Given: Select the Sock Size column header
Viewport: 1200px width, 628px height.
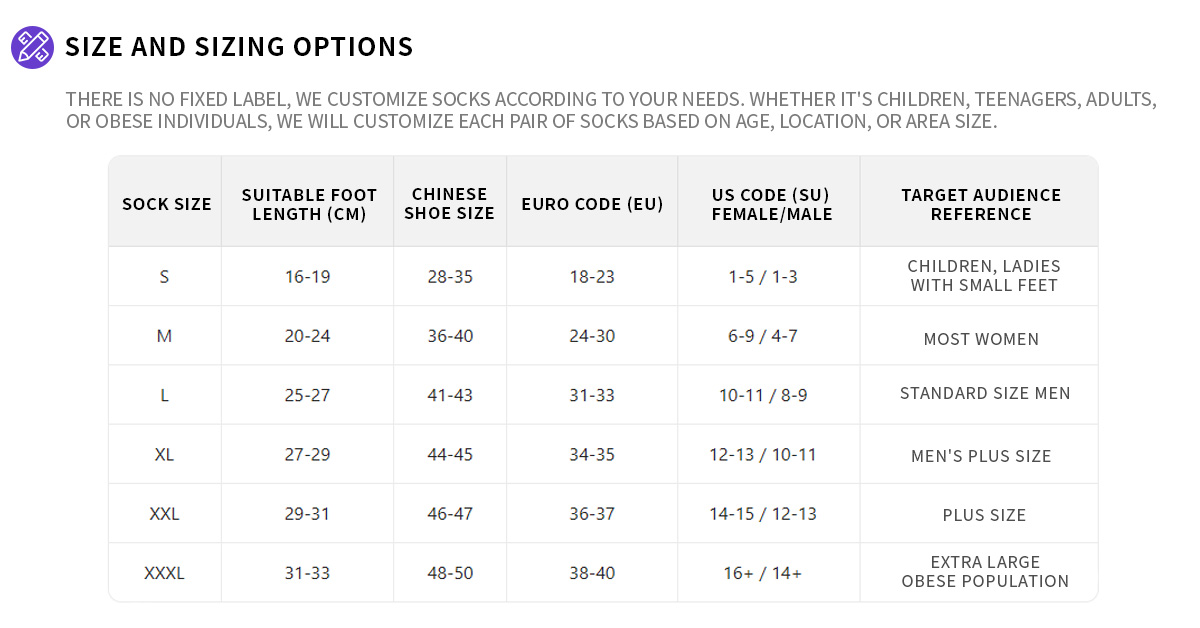Looking at the screenshot, I should coord(166,204).
